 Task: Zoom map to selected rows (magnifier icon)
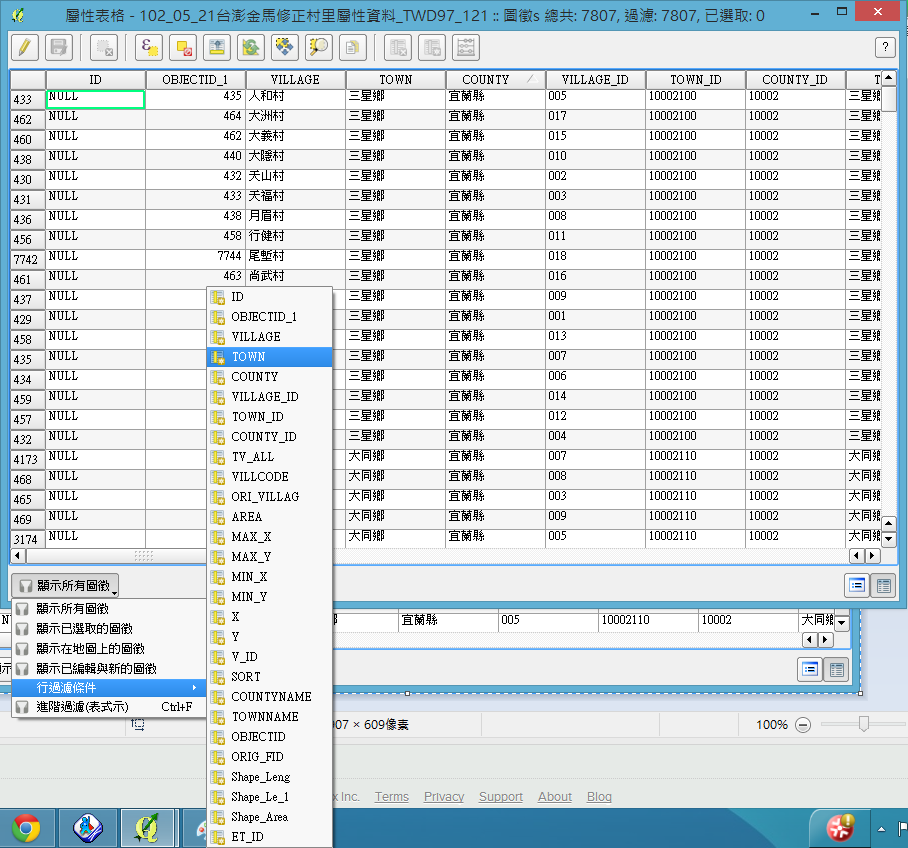pos(319,47)
